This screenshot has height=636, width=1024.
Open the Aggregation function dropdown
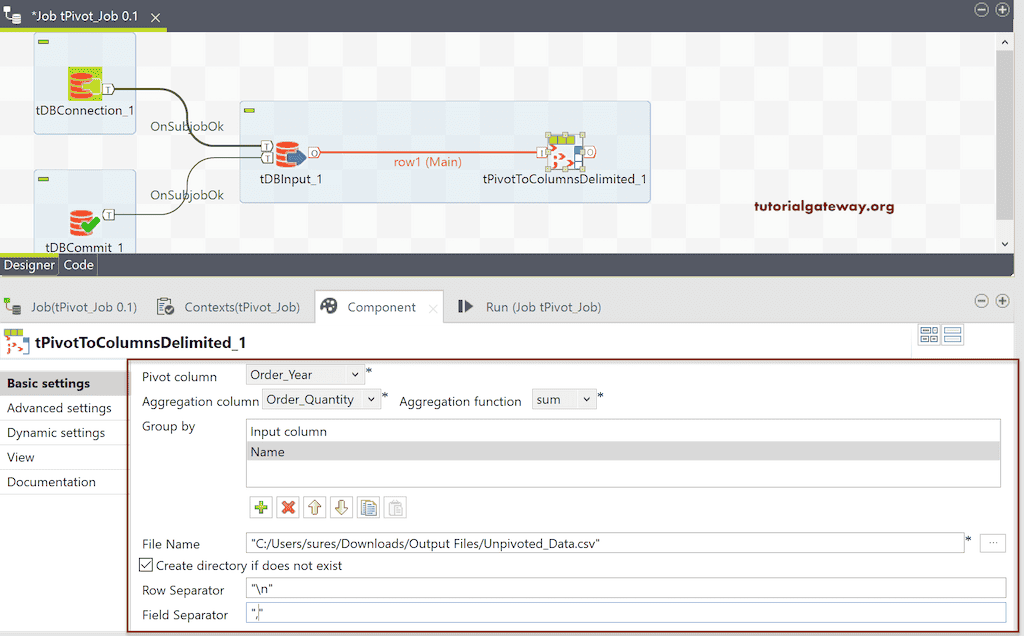[586, 400]
